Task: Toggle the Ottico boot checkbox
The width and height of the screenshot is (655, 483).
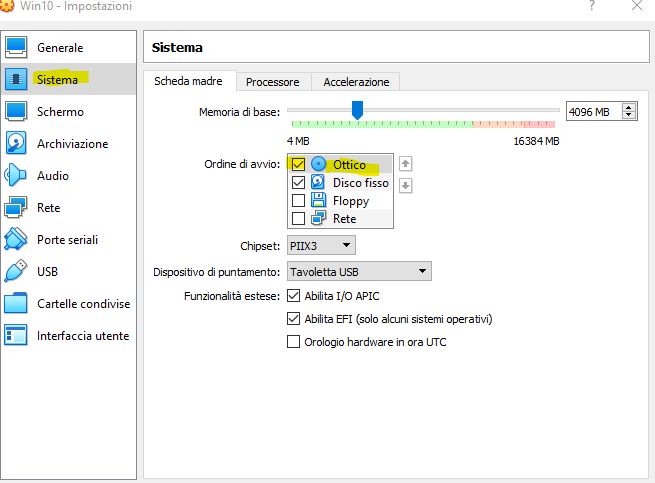Action: pos(298,164)
